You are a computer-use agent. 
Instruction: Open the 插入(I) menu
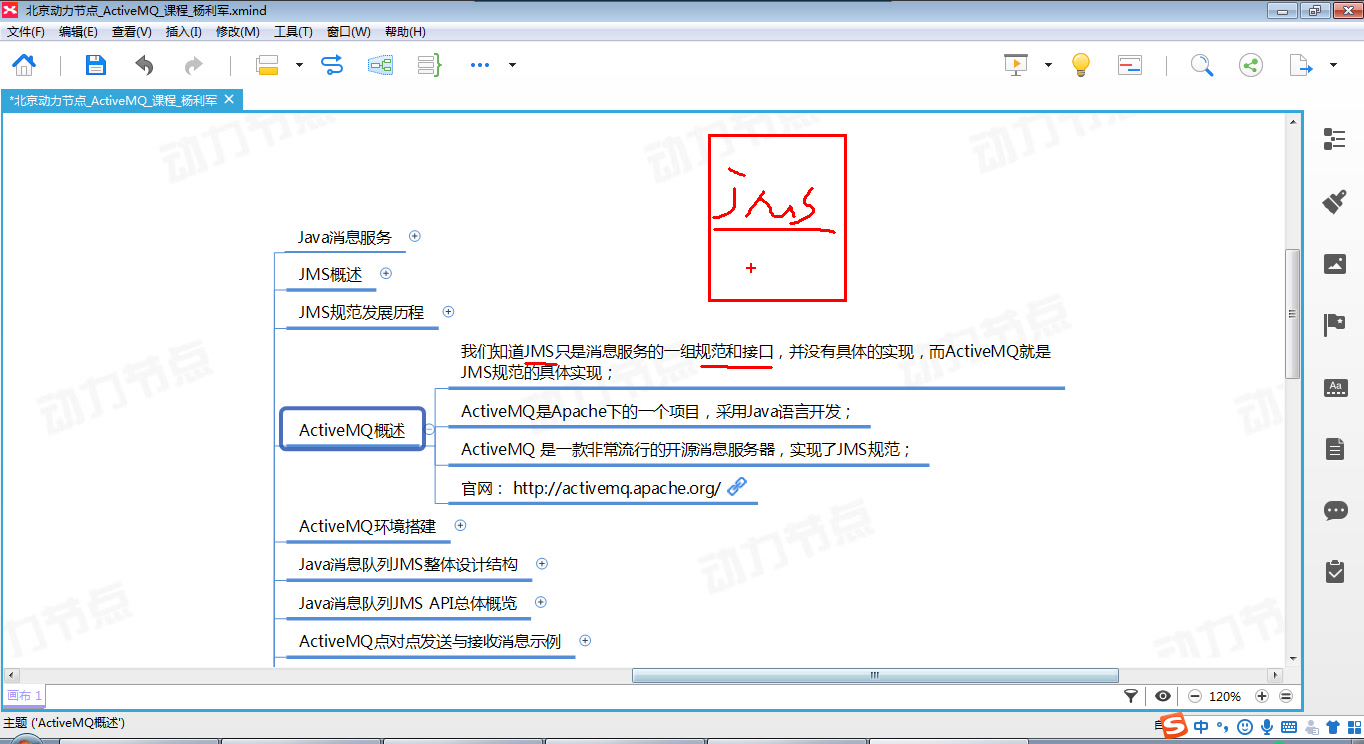[x=184, y=32]
